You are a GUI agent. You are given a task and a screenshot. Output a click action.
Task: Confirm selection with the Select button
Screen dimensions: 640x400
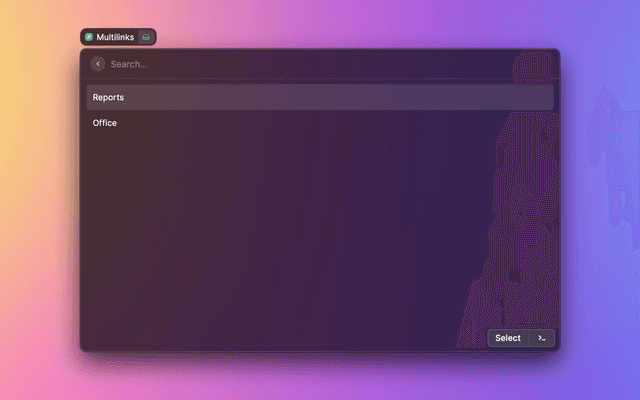tap(508, 338)
